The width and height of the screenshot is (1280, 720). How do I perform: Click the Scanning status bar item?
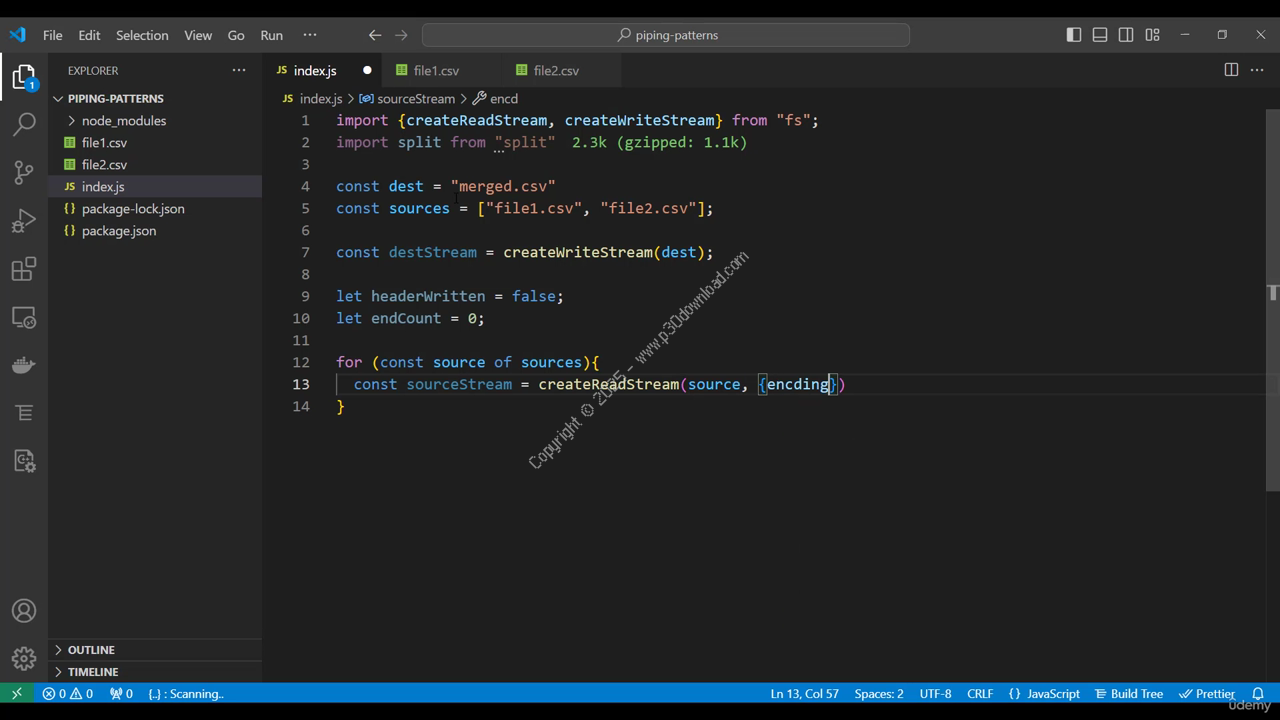(x=186, y=693)
